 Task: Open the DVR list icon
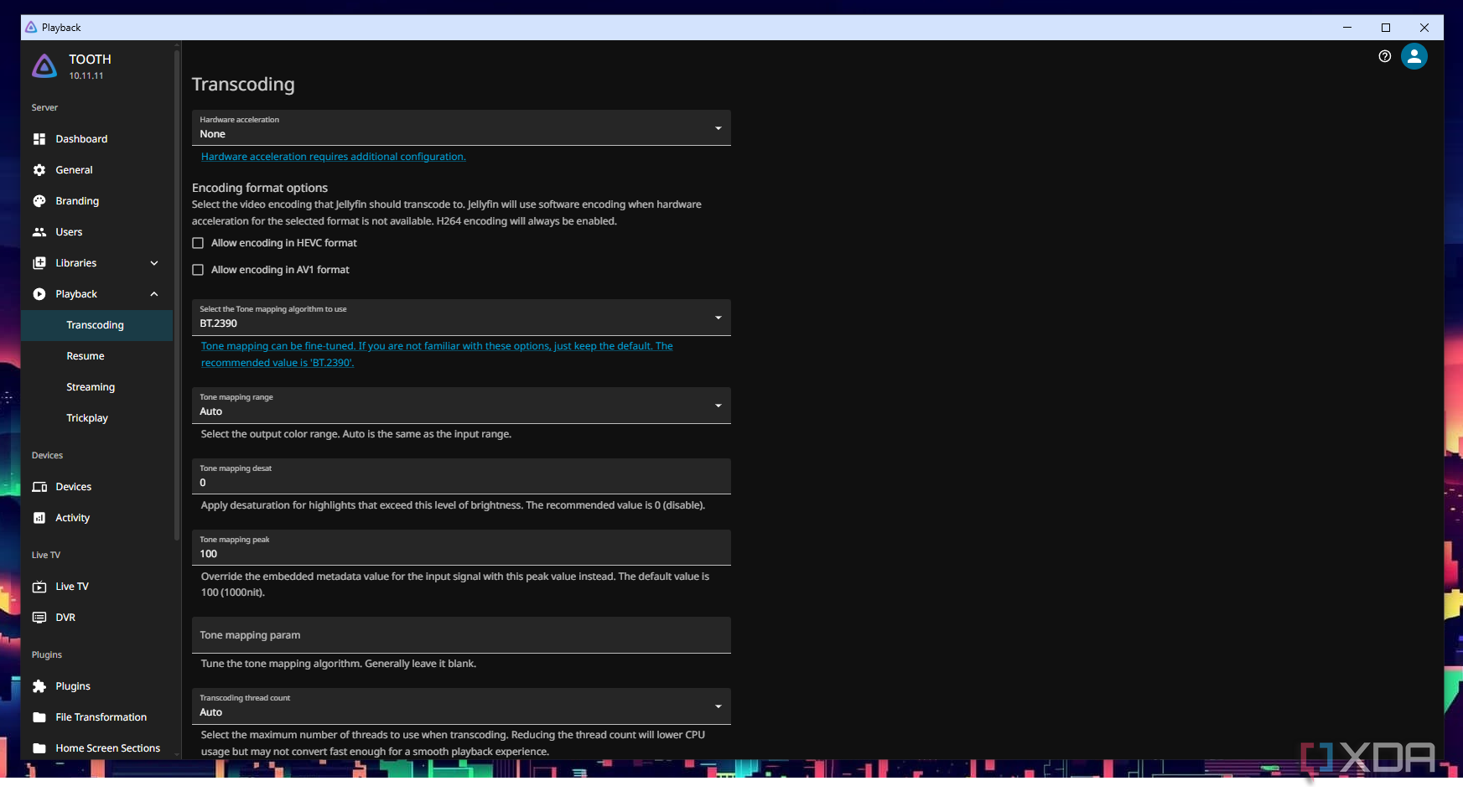(39, 618)
